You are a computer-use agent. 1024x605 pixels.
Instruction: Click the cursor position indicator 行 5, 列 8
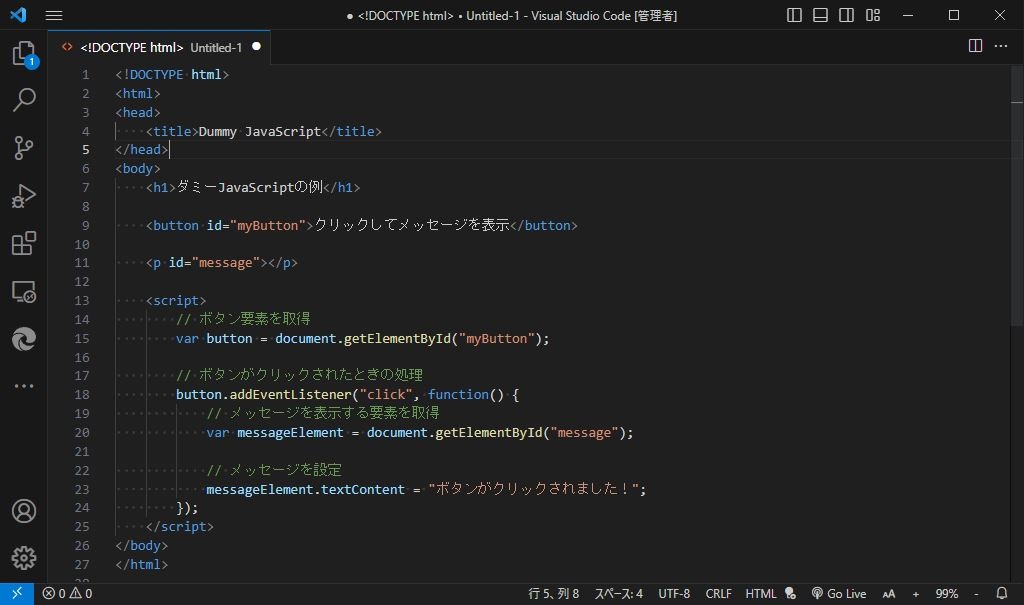tap(553, 593)
